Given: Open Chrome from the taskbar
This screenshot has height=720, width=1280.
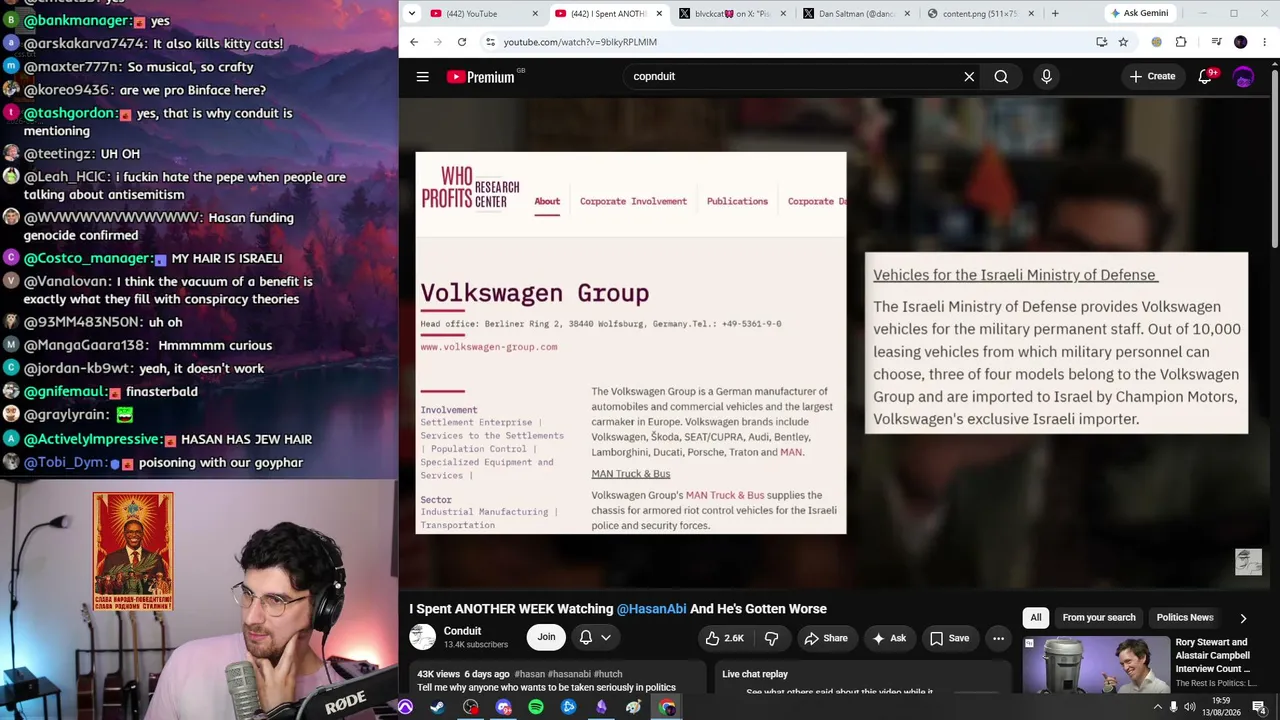Looking at the screenshot, I should click(667, 708).
